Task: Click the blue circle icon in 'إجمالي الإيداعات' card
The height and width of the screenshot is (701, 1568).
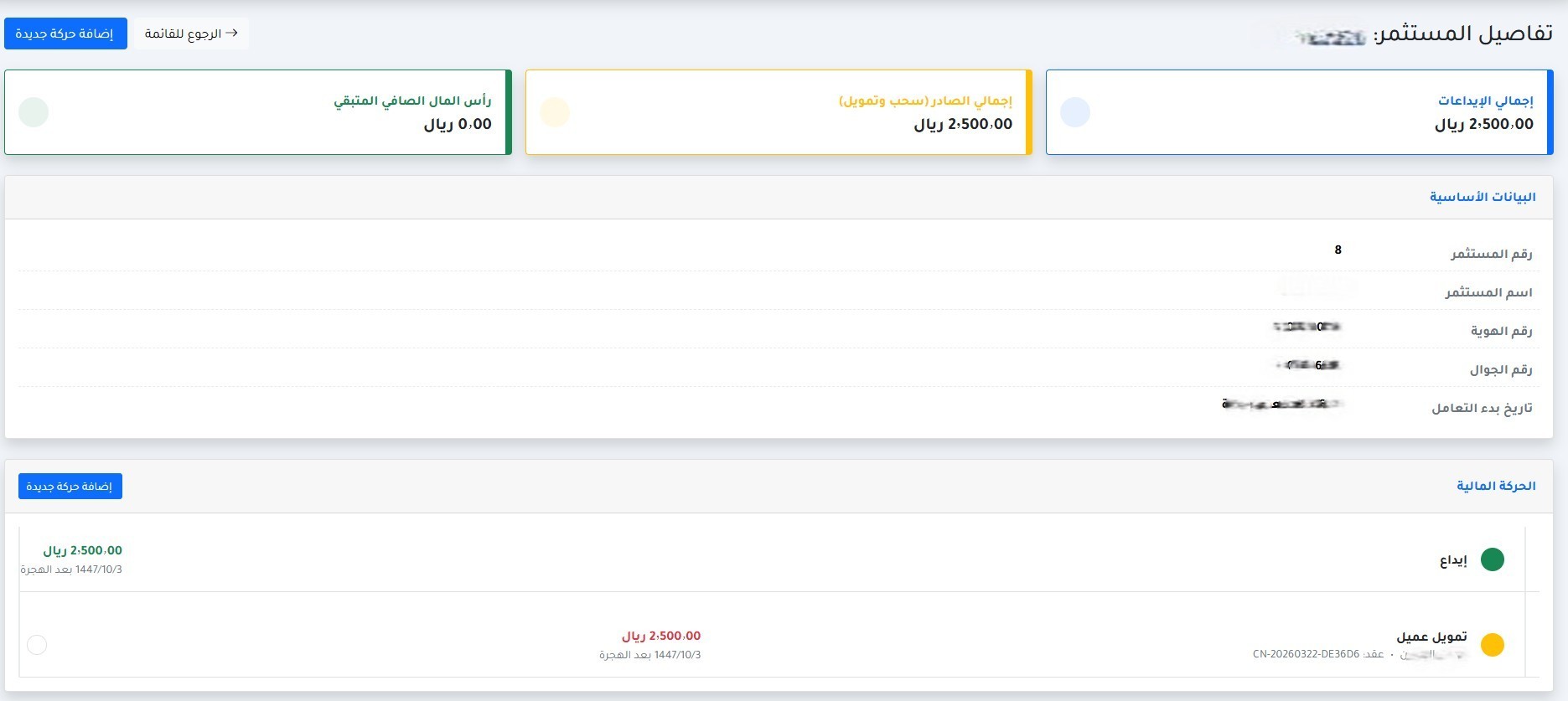Action: click(1074, 112)
